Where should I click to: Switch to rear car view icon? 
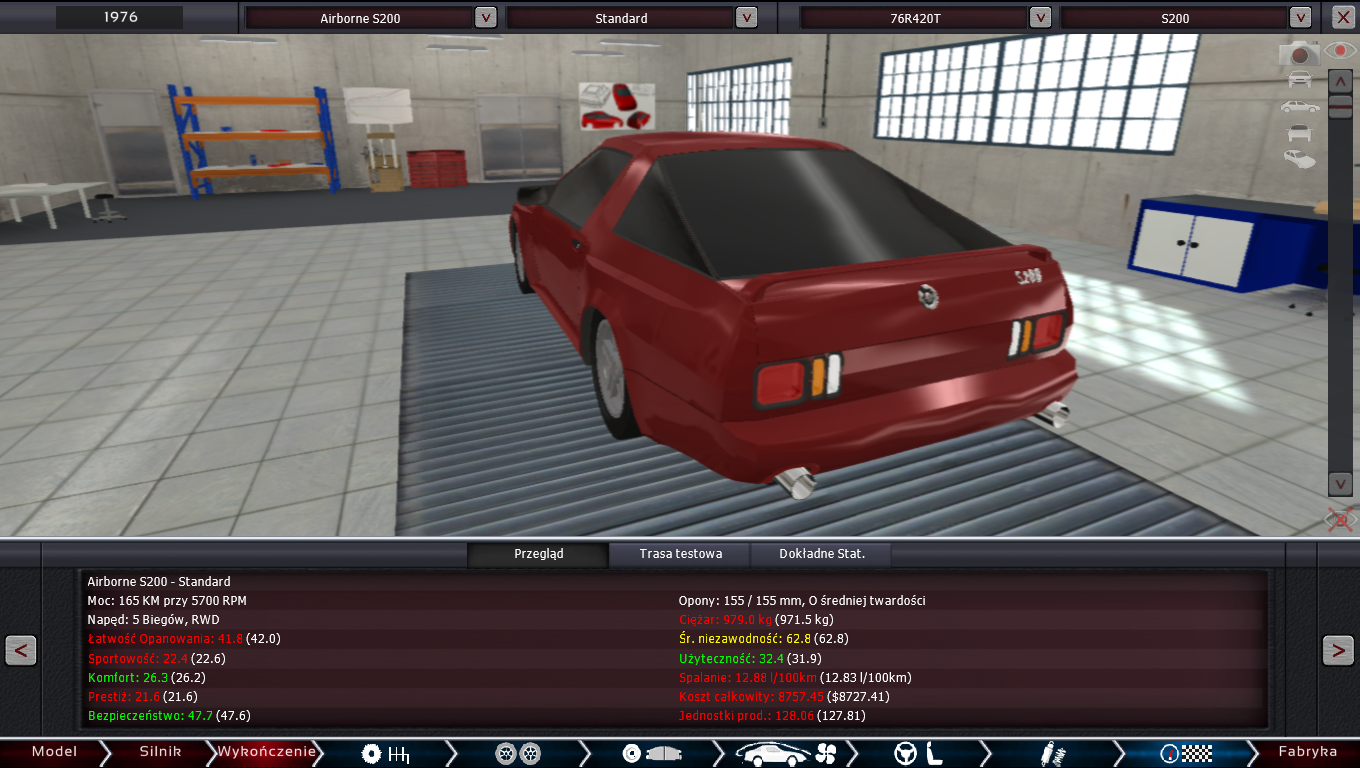(x=1299, y=132)
